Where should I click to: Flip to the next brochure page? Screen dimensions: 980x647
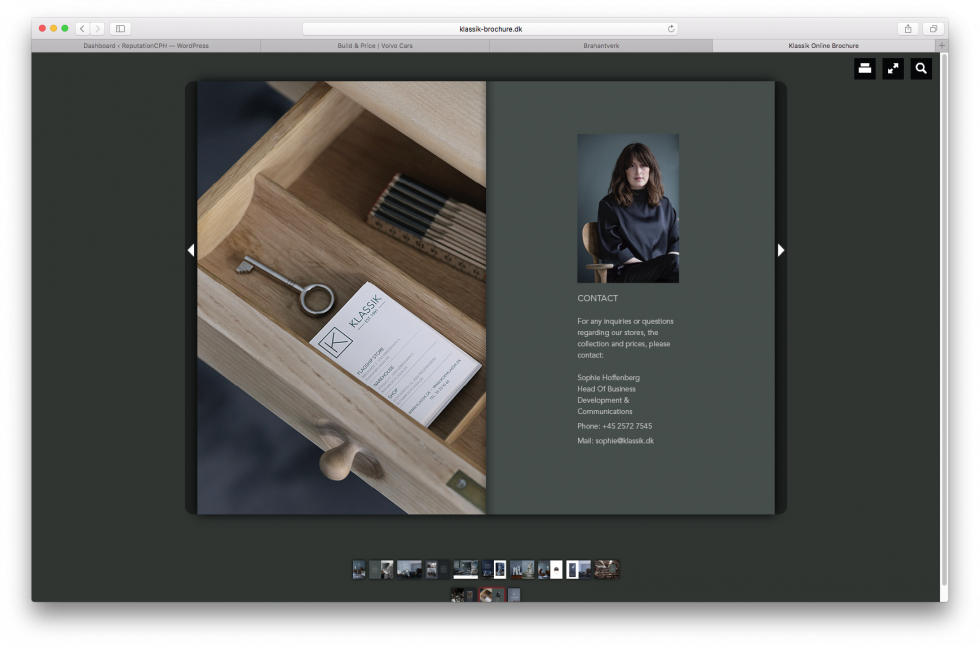pos(781,250)
